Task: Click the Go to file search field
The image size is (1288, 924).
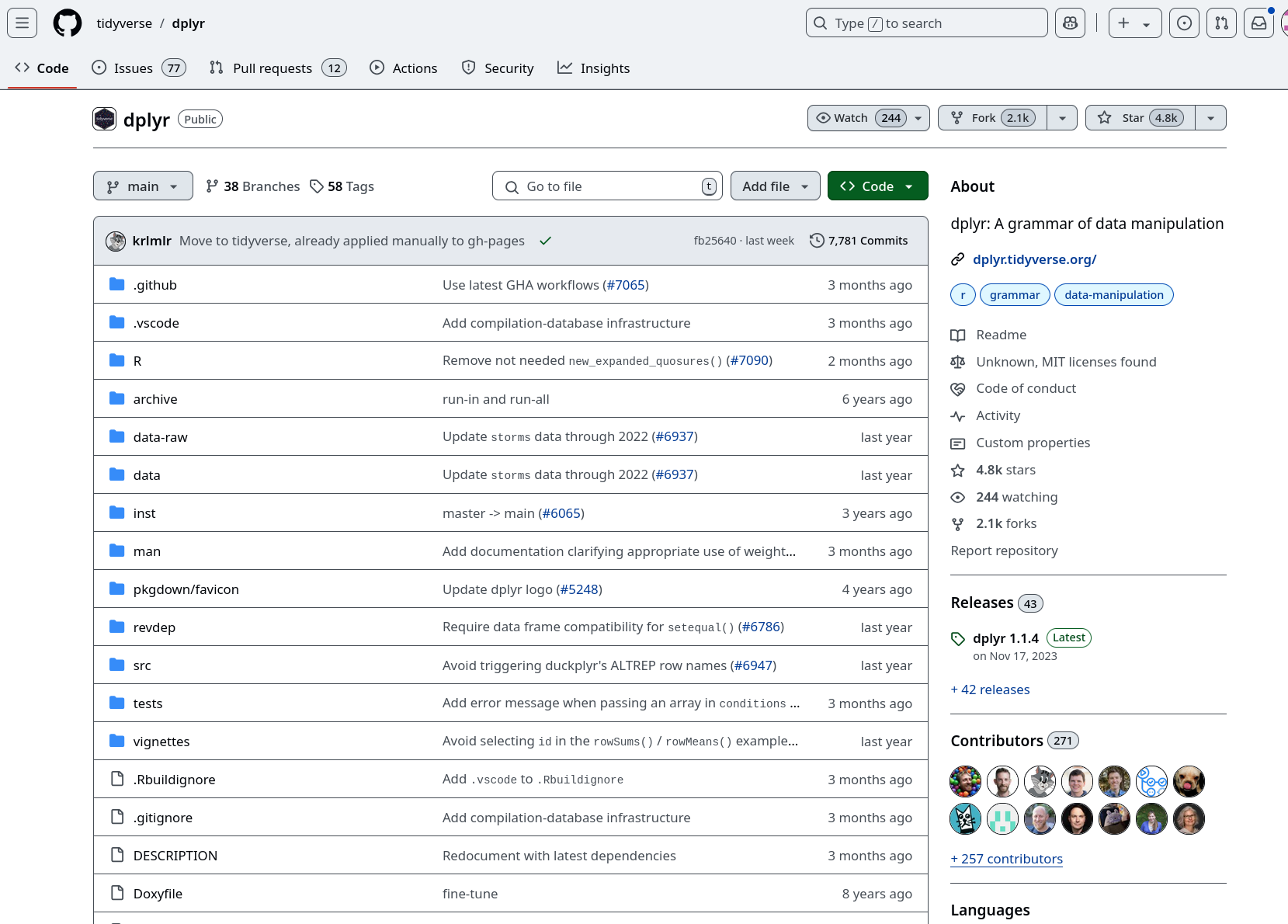Action: click(606, 186)
